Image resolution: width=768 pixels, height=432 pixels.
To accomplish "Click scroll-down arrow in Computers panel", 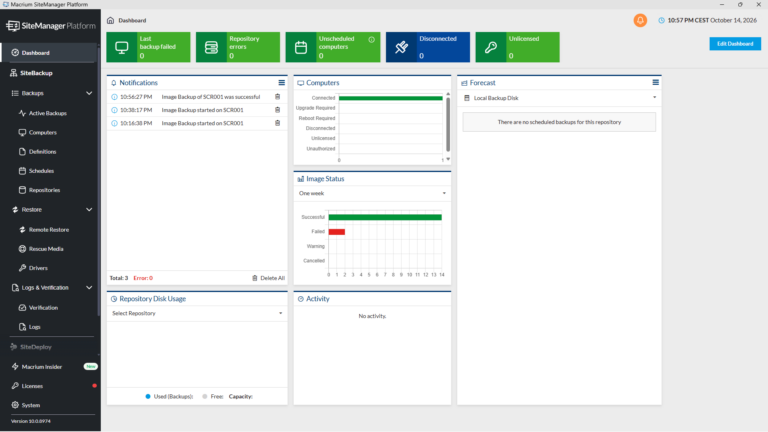I will coord(448,159).
